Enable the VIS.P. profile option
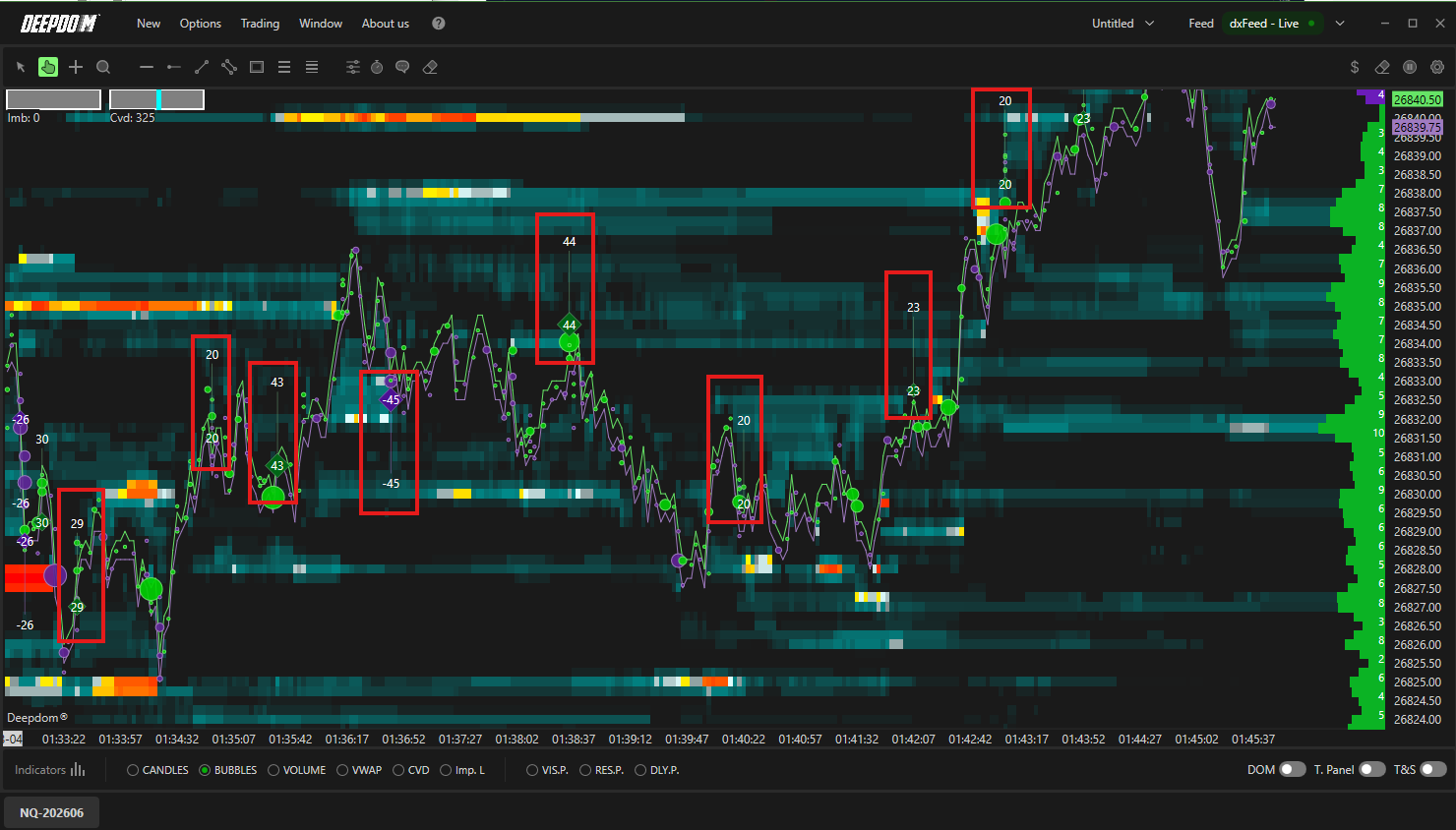The height and width of the screenshot is (830, 1456). [x=548, y=770]
